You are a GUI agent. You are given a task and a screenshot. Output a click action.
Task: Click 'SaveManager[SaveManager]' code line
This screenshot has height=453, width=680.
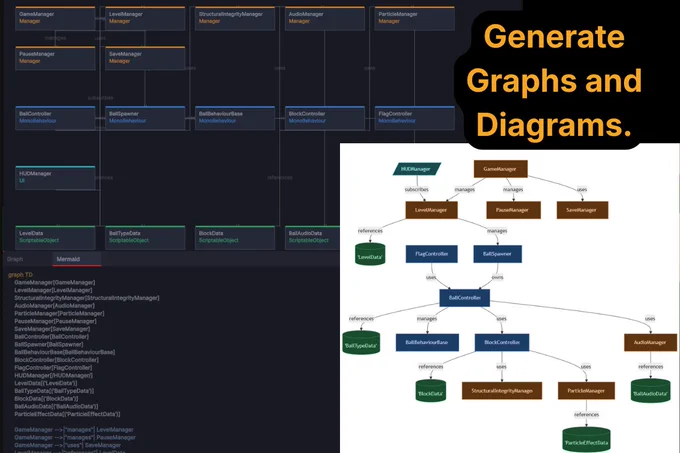(52, 329)
